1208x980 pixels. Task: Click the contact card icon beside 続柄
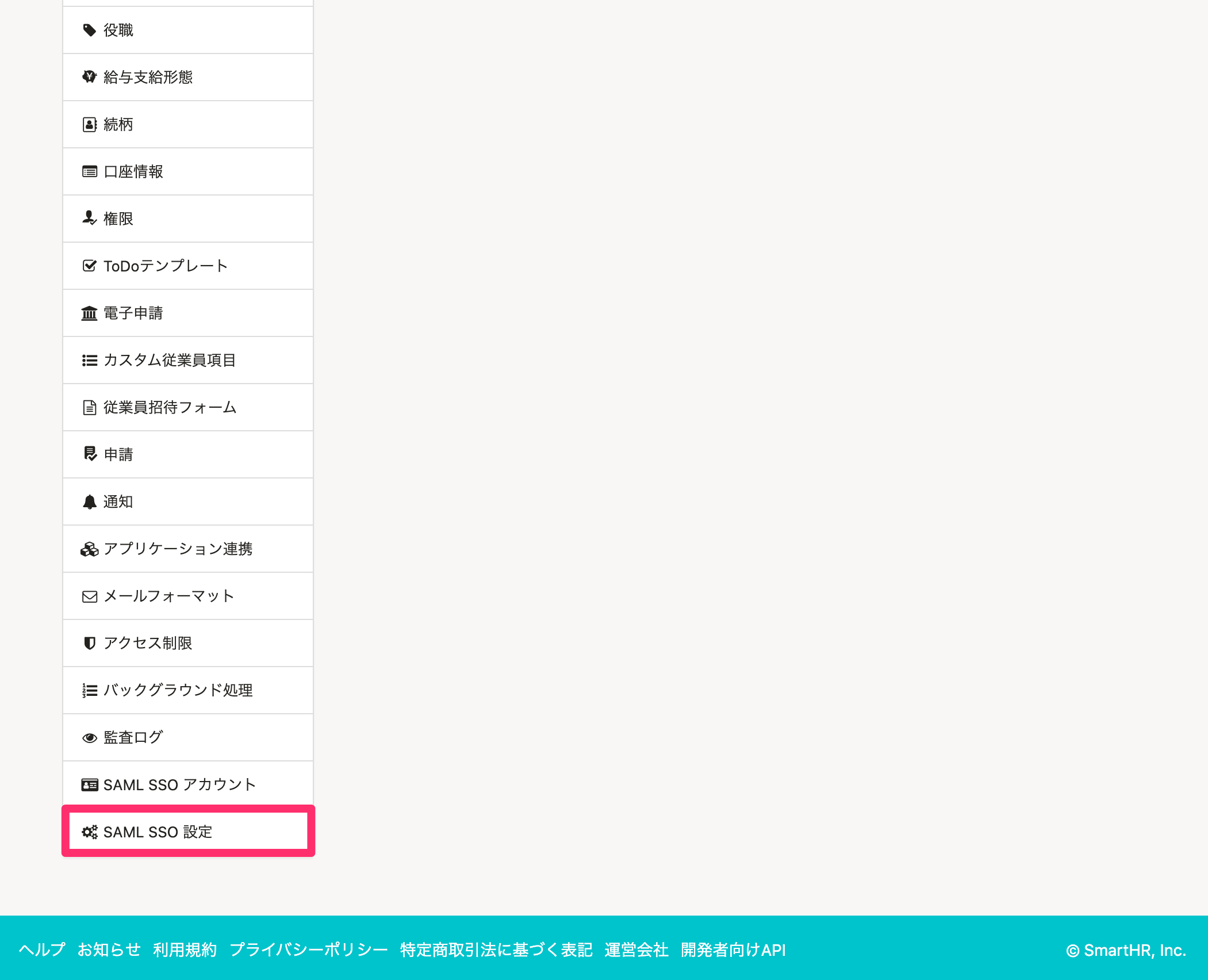click(89, 124)
